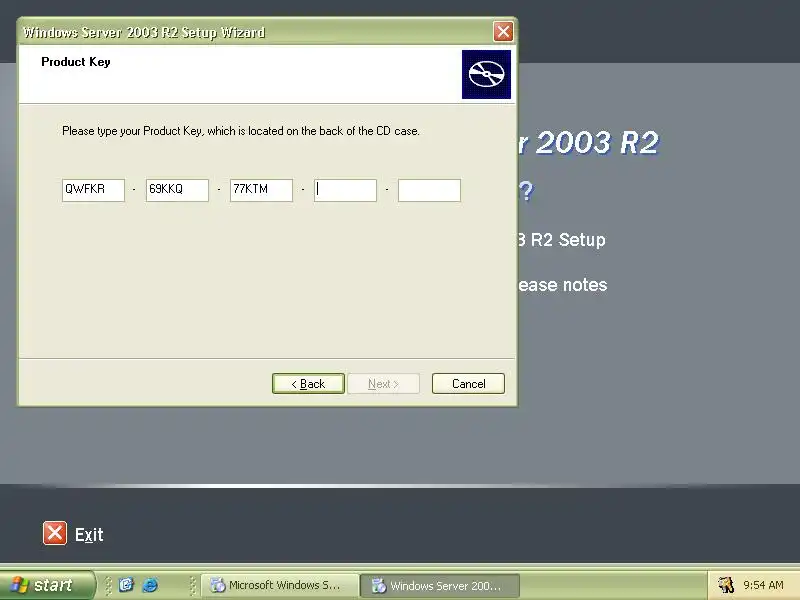Click the Setup Wizard title bar
Viewport: 800px width, 600px height.
click(x=255, y=32)
